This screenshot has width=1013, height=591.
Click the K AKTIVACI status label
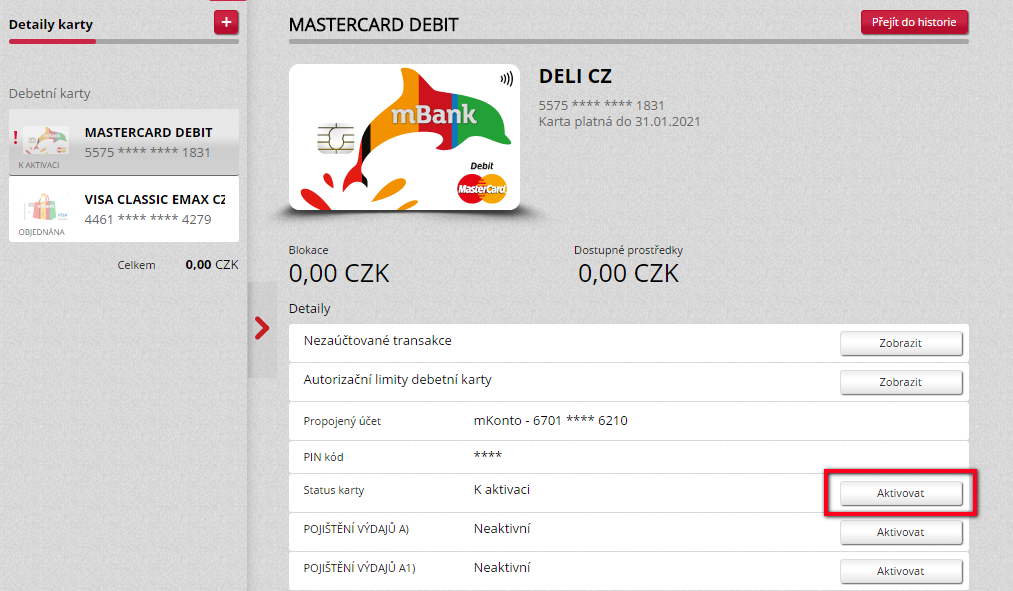39,165
